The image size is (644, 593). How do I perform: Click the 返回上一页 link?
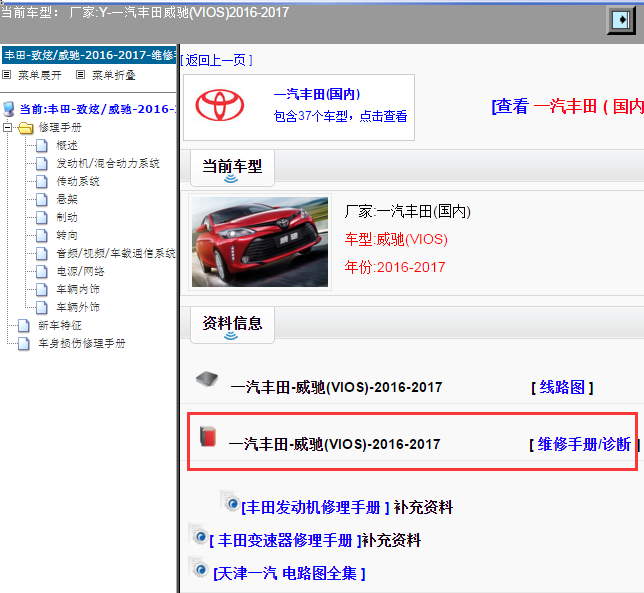click(216, 60)
